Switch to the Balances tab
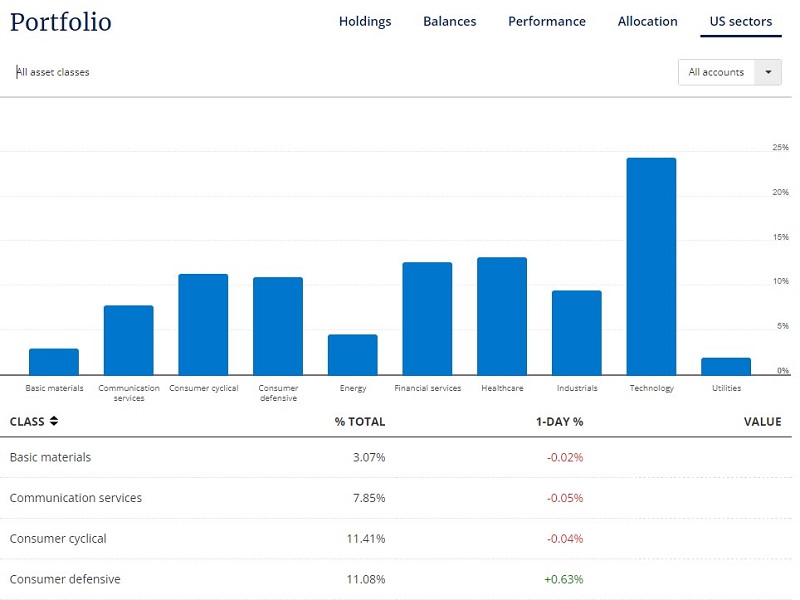This screenshot has width=800, height=600. (449, 21)
